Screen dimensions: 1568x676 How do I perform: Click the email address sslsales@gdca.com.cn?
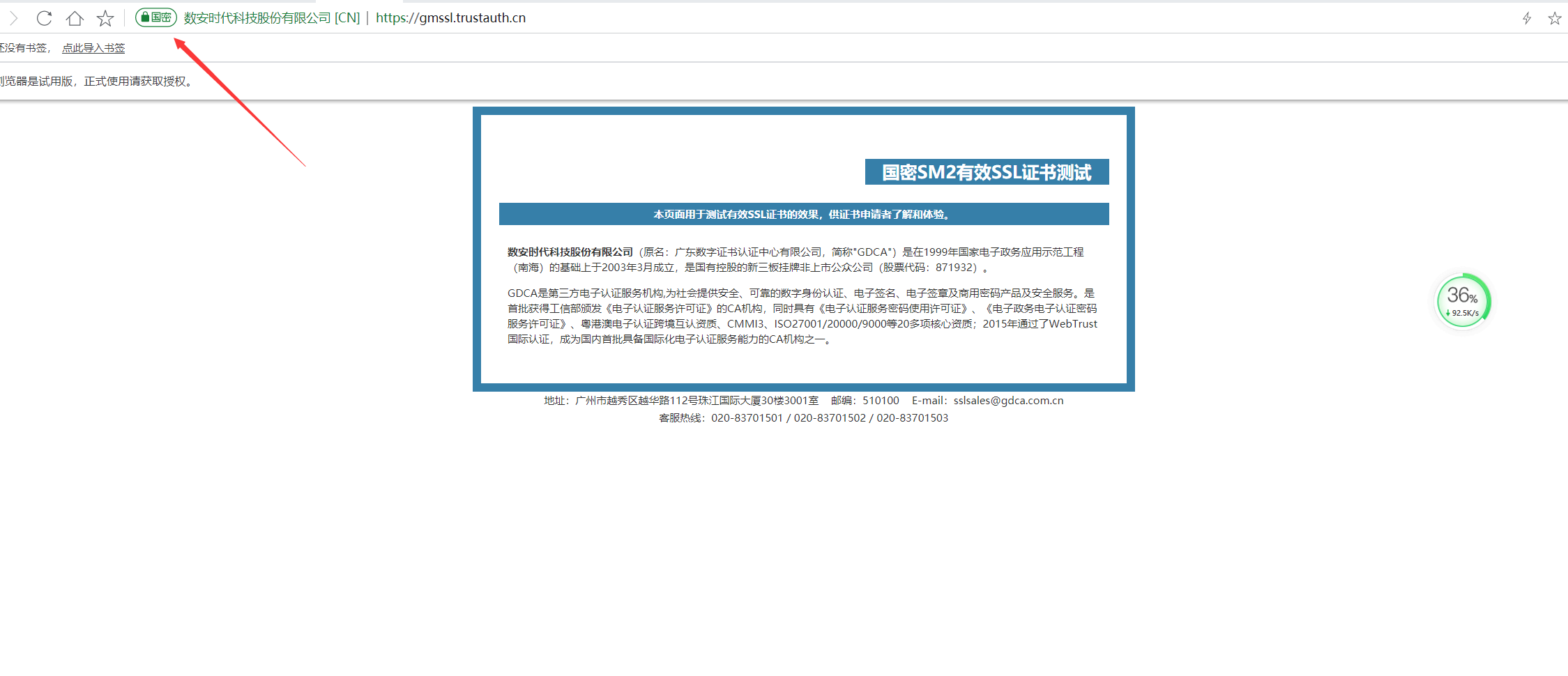(1008, 400)
